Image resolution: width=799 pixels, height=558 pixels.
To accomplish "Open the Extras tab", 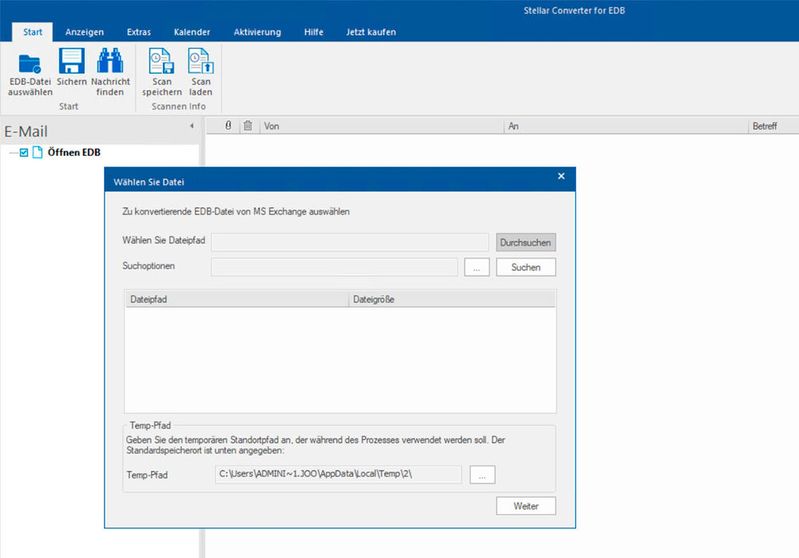I will point(139,32).
